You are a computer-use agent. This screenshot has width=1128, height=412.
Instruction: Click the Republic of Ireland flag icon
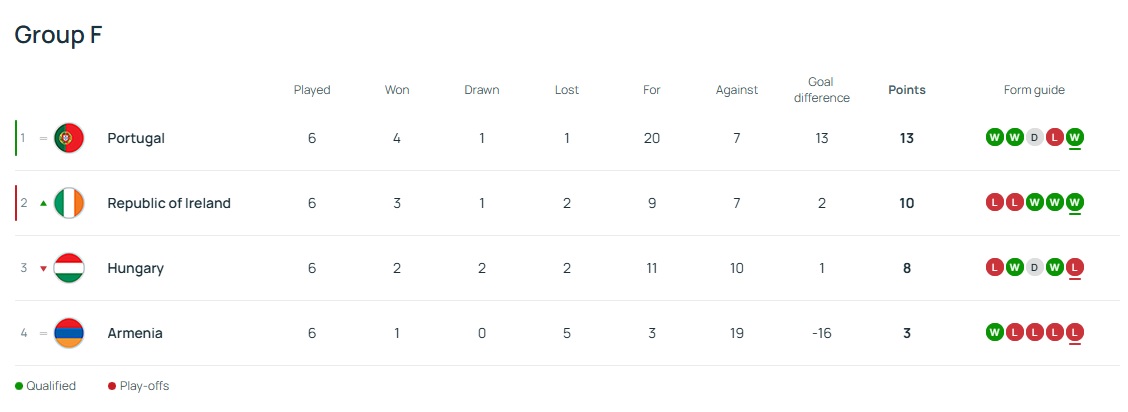coord(69,203)
